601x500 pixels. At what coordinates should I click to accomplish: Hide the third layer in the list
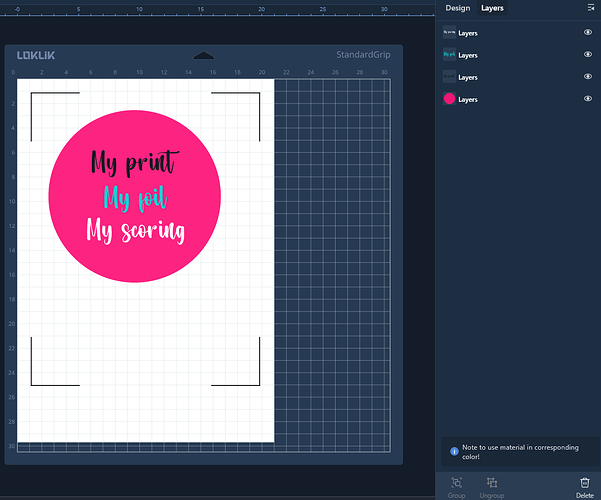click(587, 77)
